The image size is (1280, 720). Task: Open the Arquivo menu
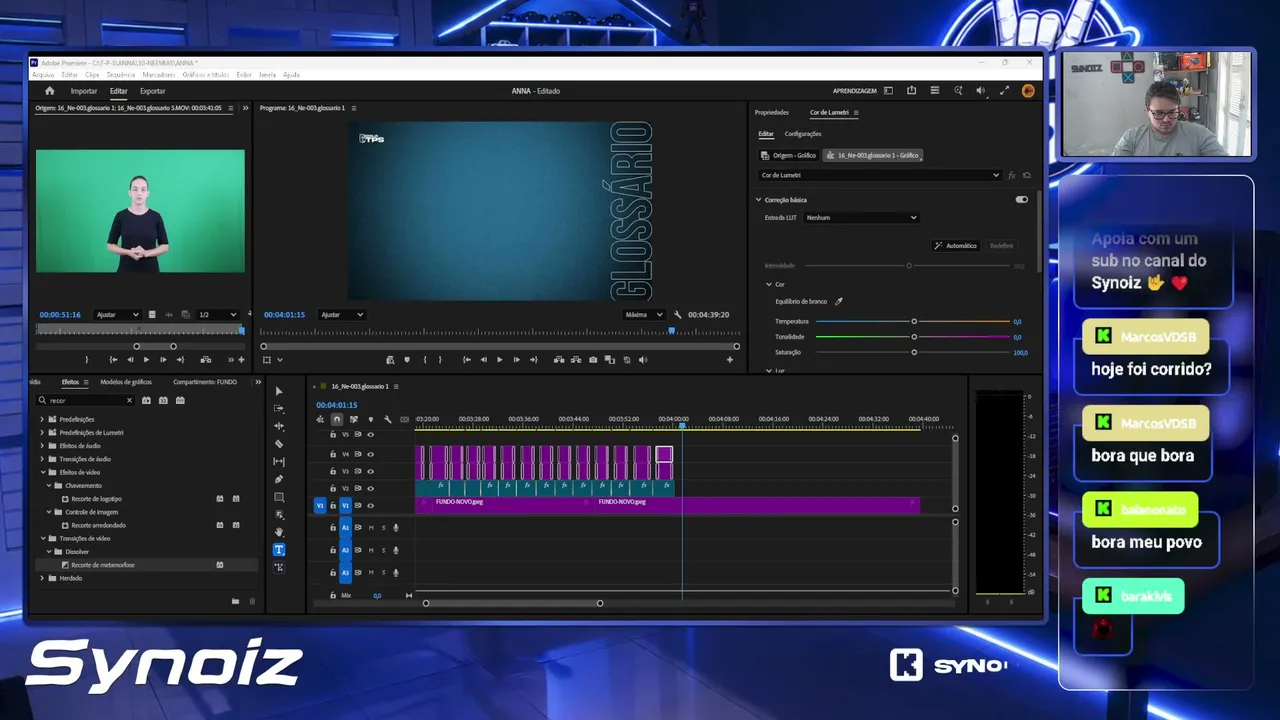43,75
